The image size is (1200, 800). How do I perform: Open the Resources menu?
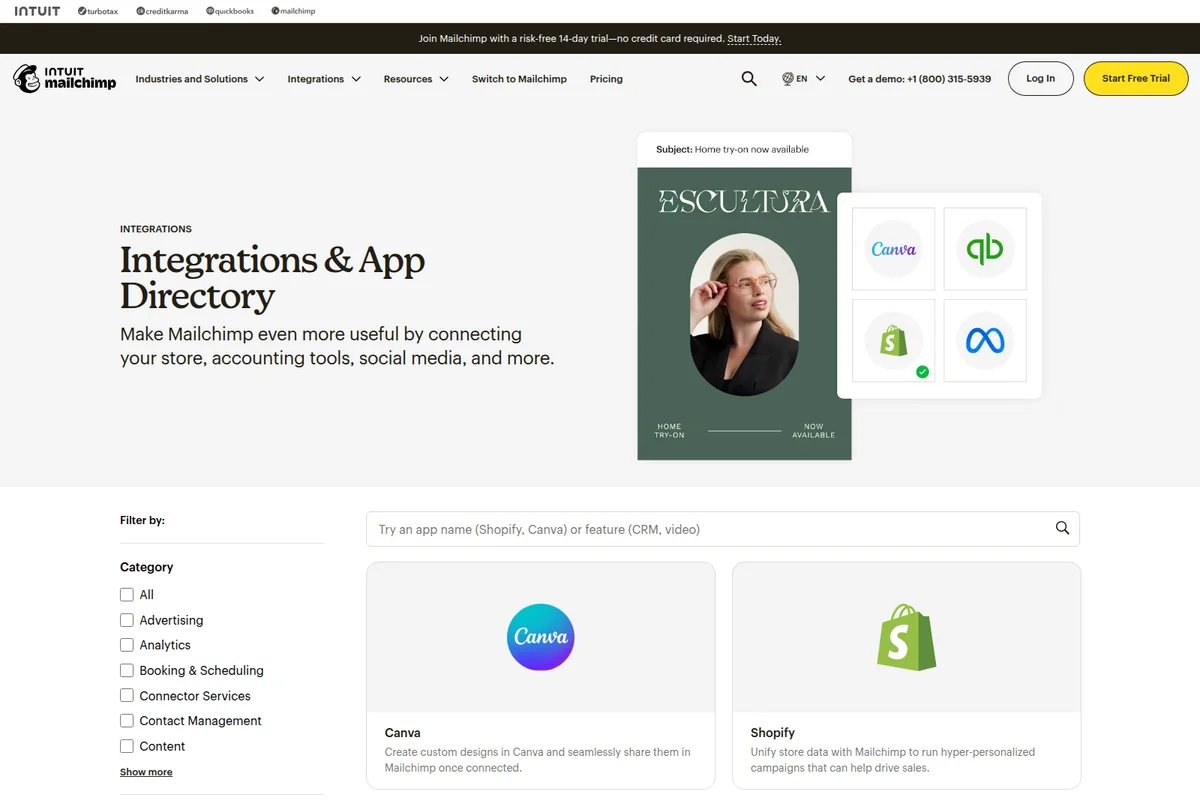pos(415,78)
